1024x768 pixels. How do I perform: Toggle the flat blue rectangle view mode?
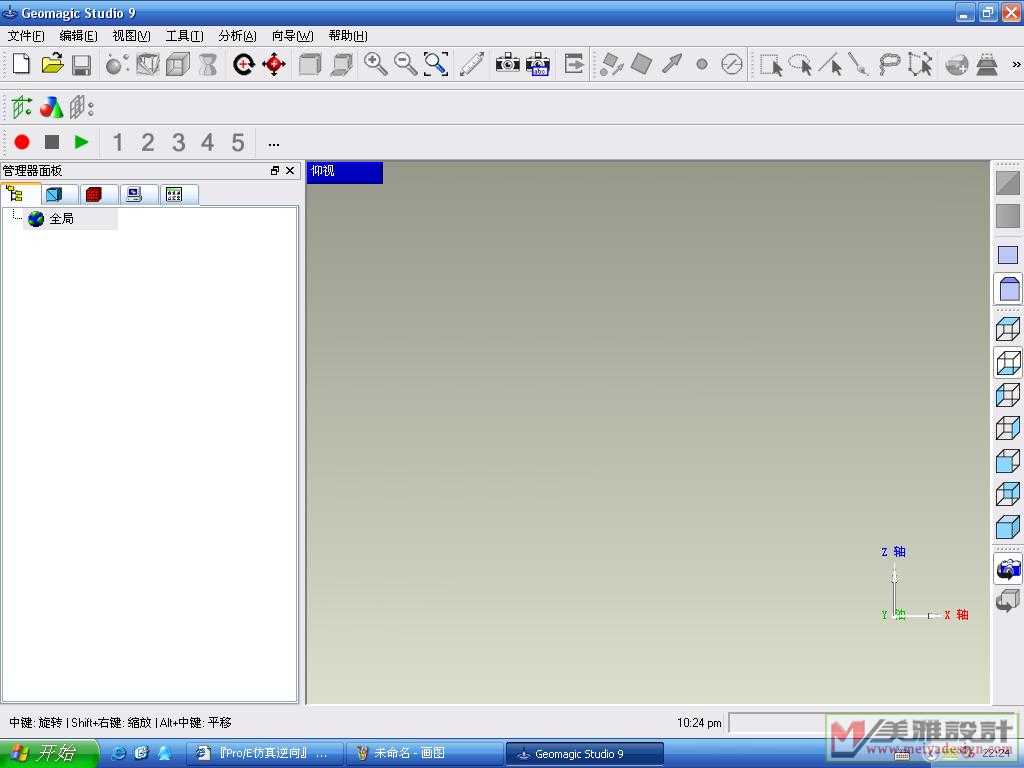[1008, 255]
